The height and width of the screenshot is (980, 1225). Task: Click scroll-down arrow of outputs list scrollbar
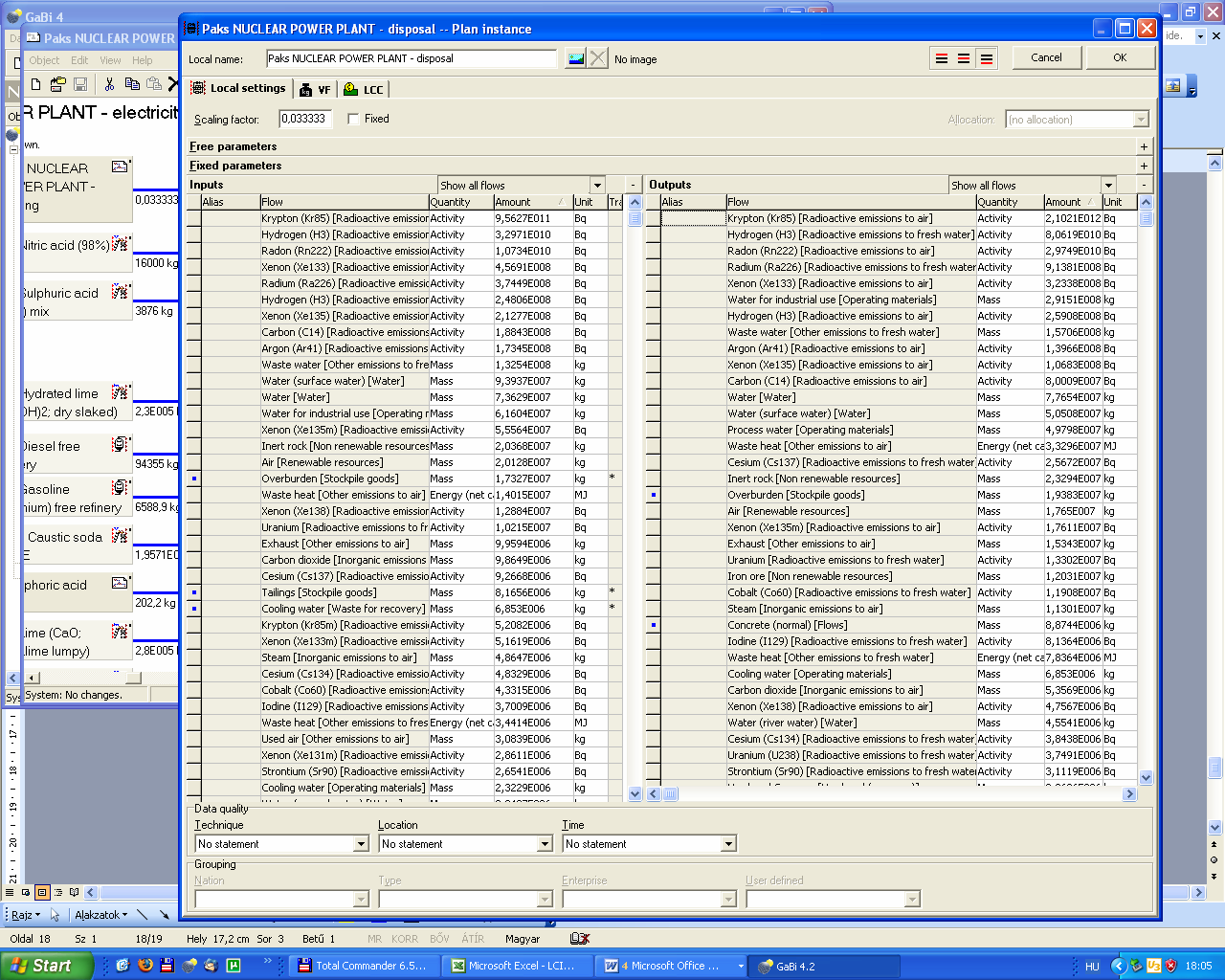[1146, 778]
